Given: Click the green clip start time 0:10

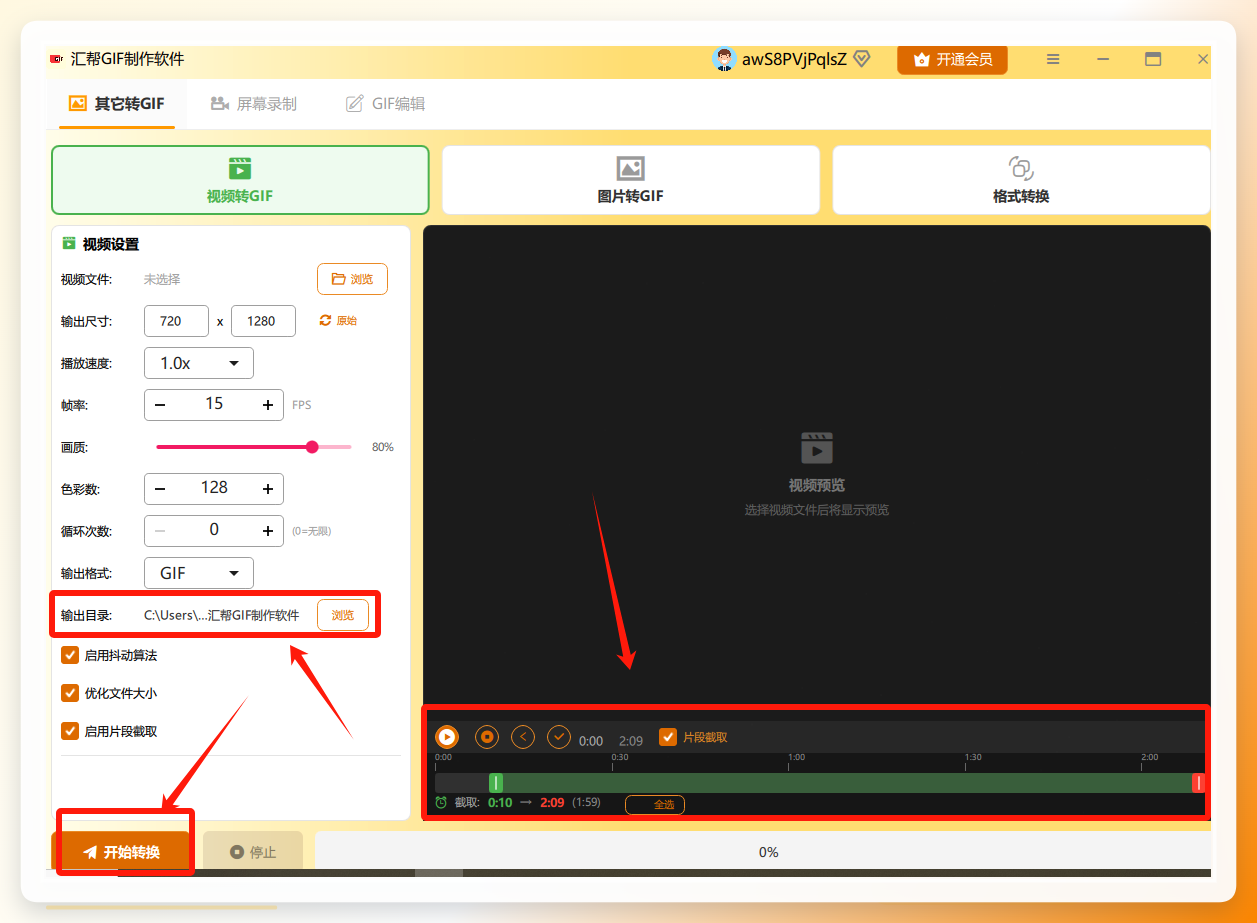Looking at the screenshot, I should point(500,802).
